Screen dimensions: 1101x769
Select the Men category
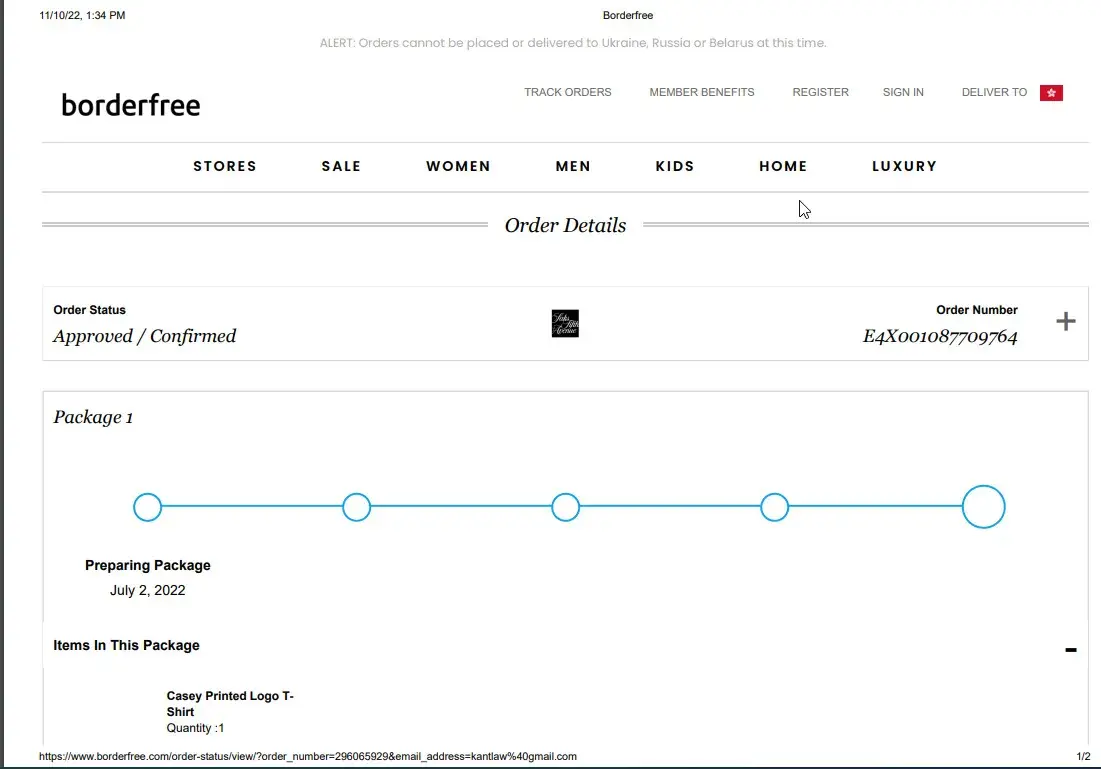[573, 167]
